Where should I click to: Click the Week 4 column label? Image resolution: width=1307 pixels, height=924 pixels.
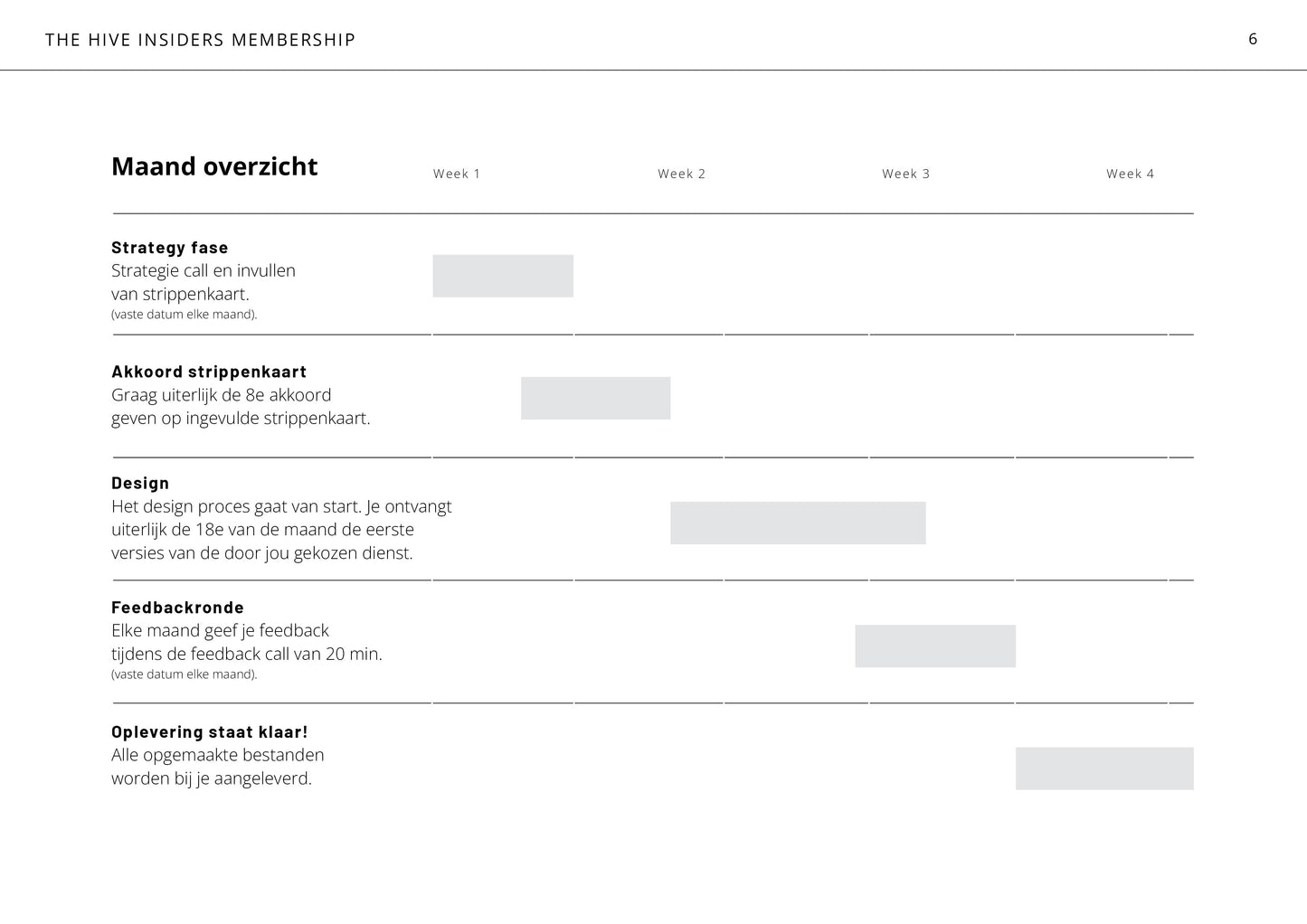point(1130,174)
